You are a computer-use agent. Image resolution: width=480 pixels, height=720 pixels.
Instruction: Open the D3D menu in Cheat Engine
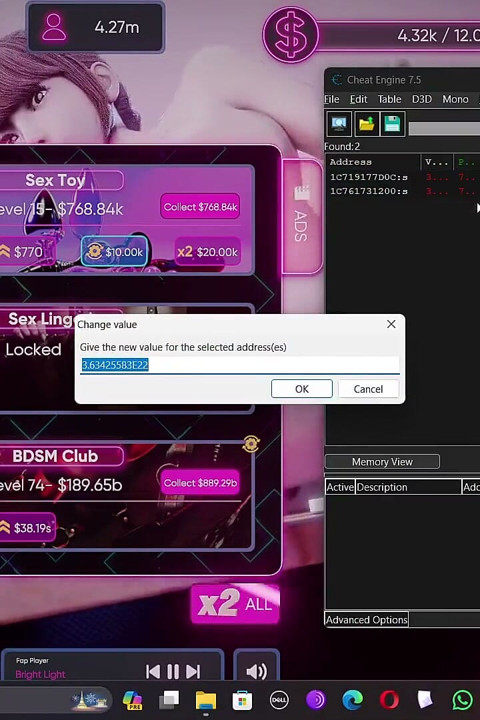click(x=422, y=99)
